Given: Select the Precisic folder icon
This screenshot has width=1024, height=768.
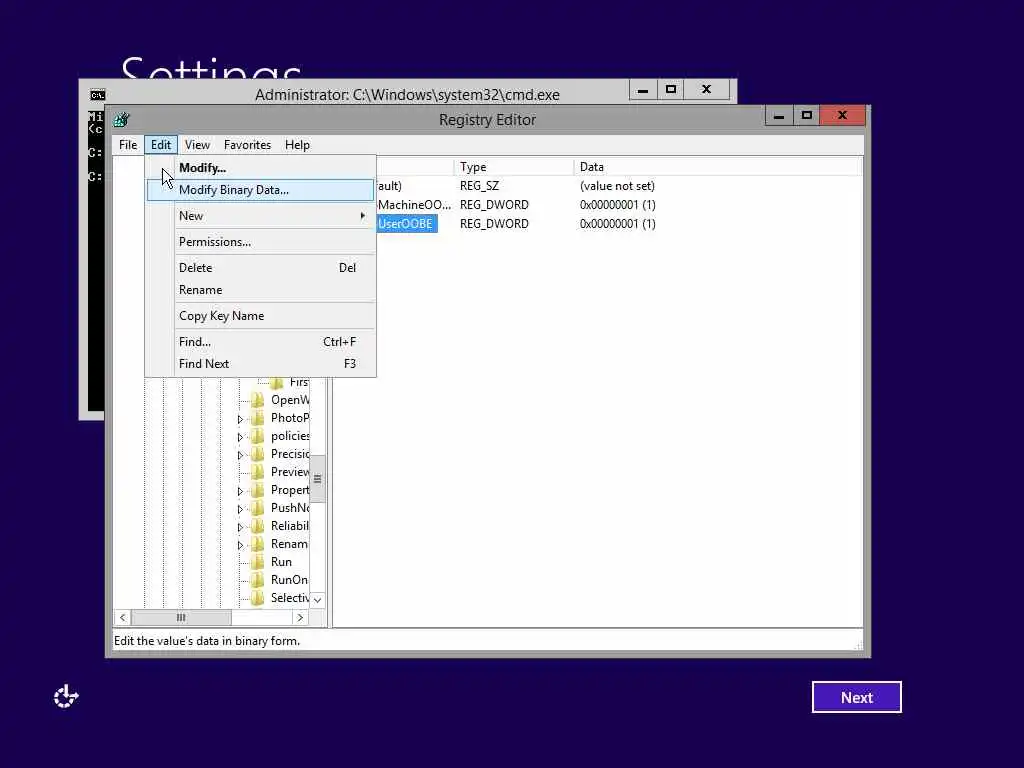Looking at the screenshot, I should 258,454.
